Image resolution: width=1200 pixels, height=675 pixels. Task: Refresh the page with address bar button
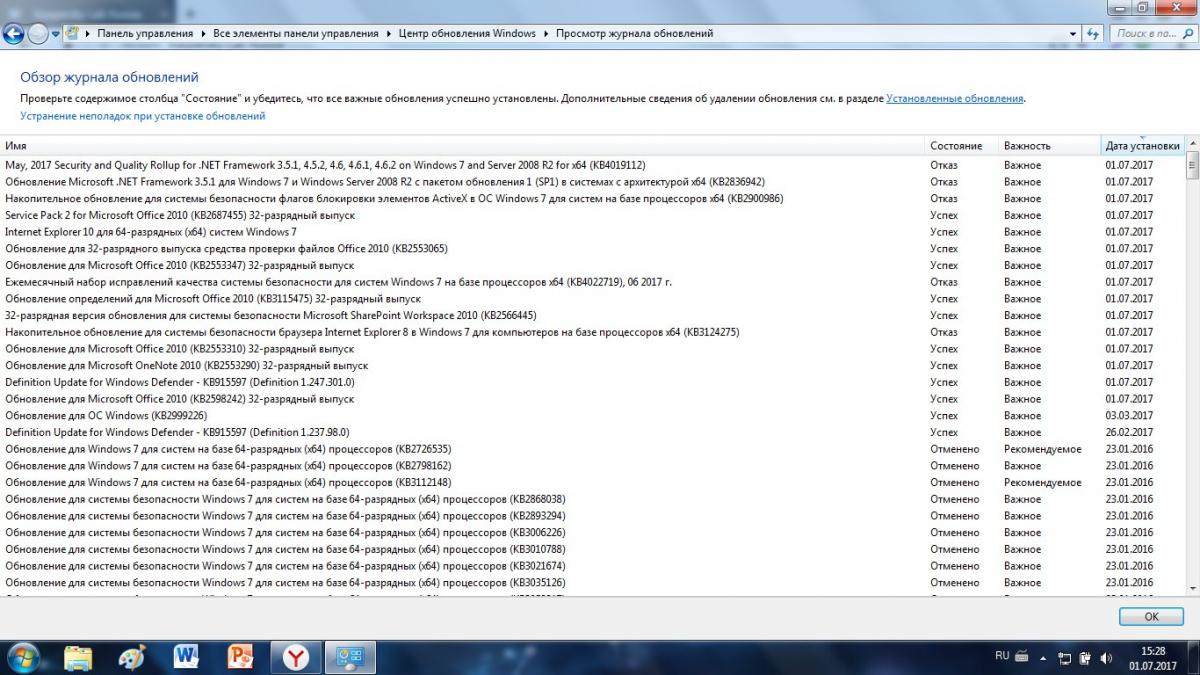[1094, 33]
